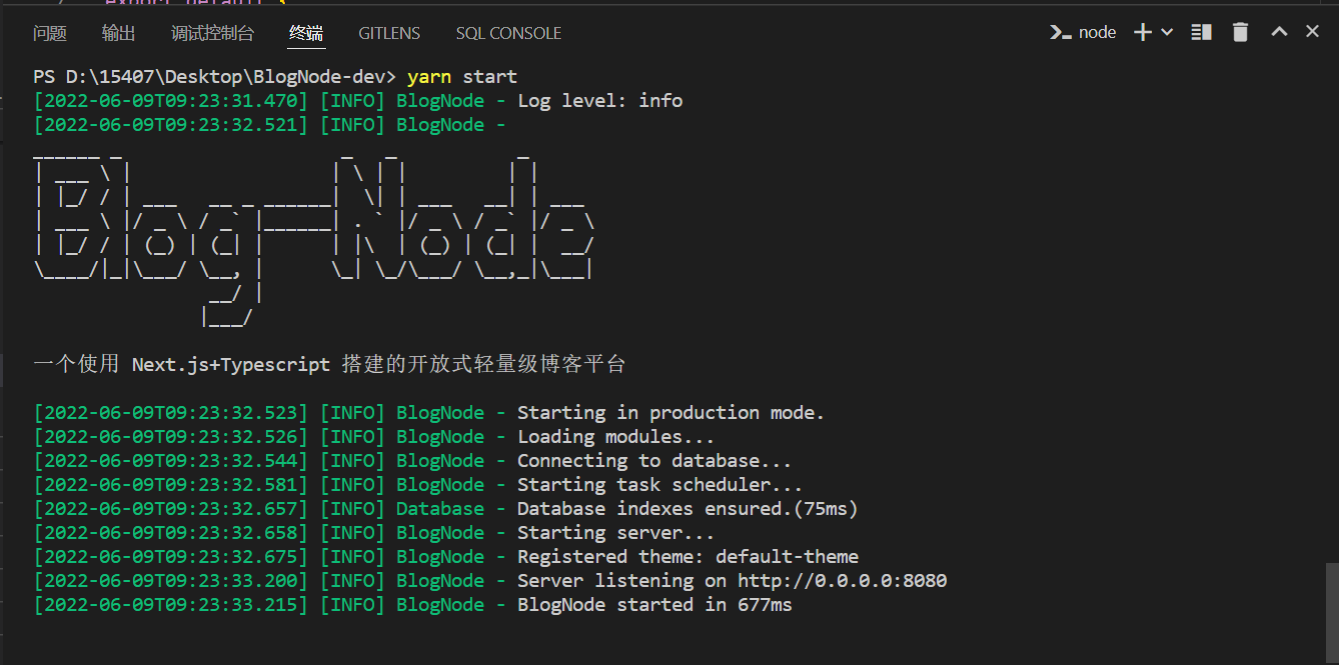
Task: Click the node terminal name label
Action: (1097, 32)
